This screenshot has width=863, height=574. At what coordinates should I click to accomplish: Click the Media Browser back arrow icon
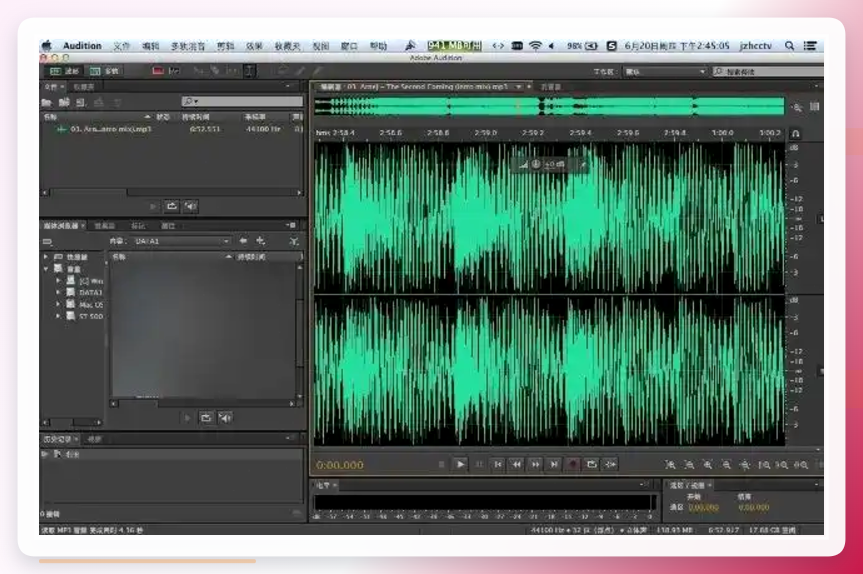click(243, 241)
